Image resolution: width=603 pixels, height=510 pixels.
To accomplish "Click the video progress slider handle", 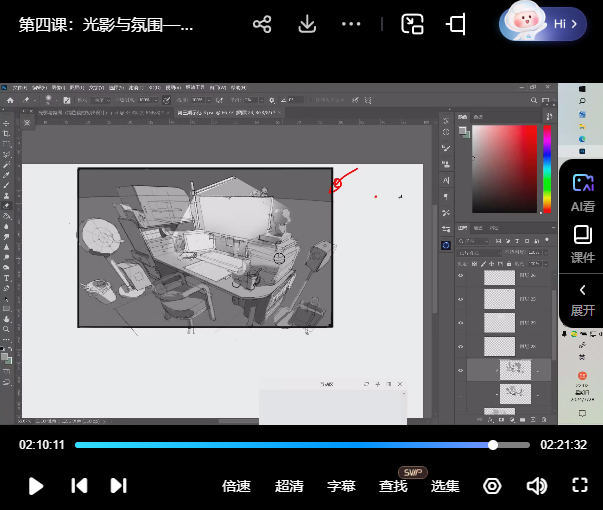I will (x=493, y=445).
